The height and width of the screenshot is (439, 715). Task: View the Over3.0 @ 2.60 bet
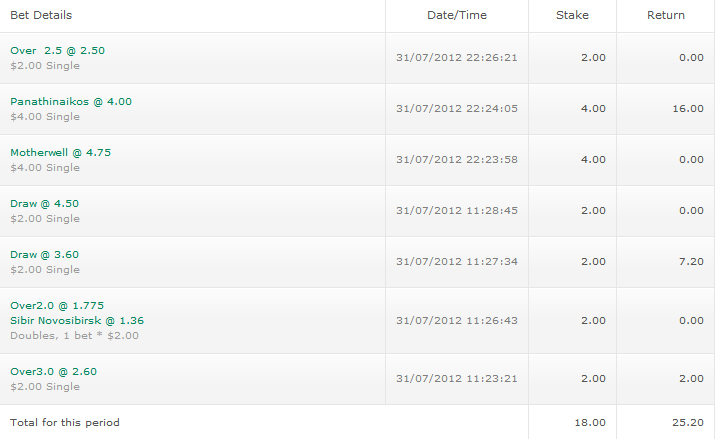(53, 371)
